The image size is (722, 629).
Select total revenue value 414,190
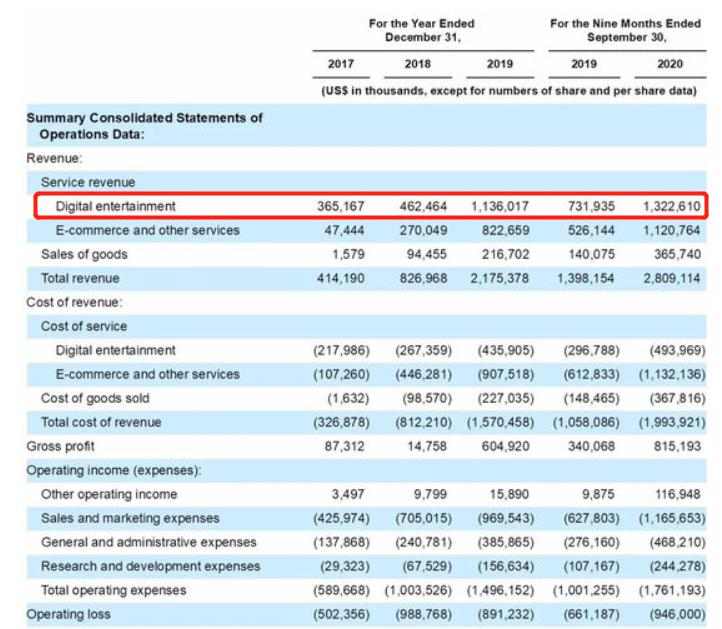(x=340, y=278)
